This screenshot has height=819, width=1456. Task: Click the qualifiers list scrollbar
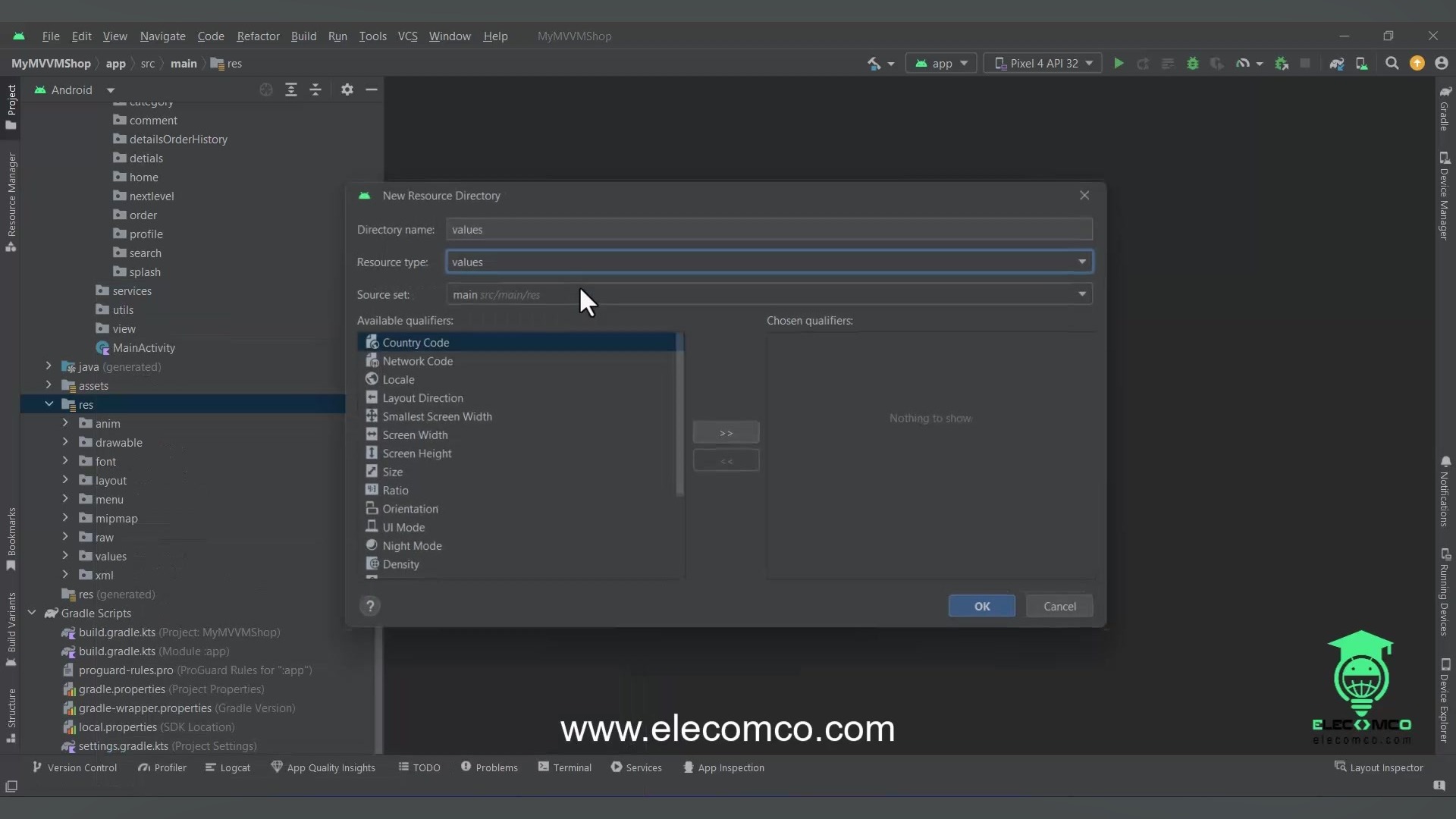pyautogui.click(x=679, y=417)
